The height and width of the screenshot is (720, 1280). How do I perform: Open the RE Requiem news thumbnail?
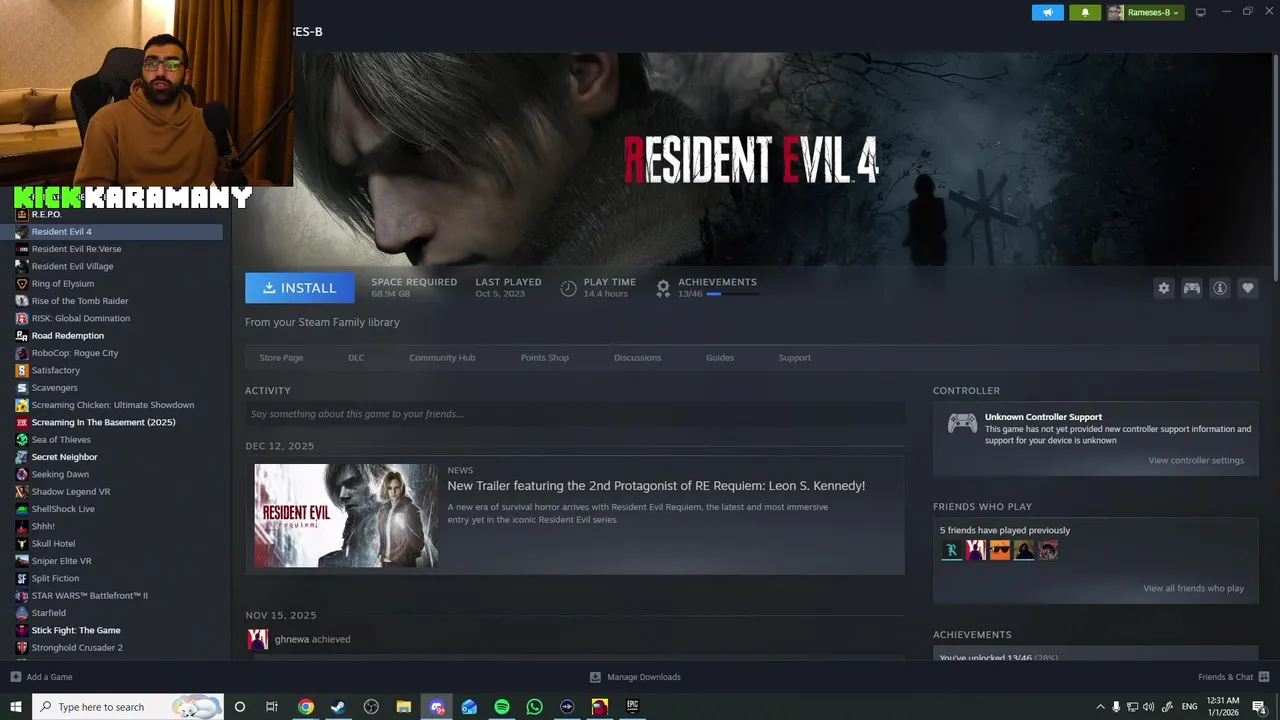pos(346,515)
